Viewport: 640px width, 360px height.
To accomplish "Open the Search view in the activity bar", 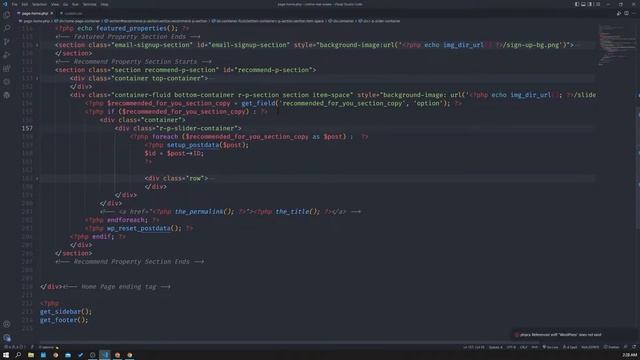I will [x=7, y=28].
